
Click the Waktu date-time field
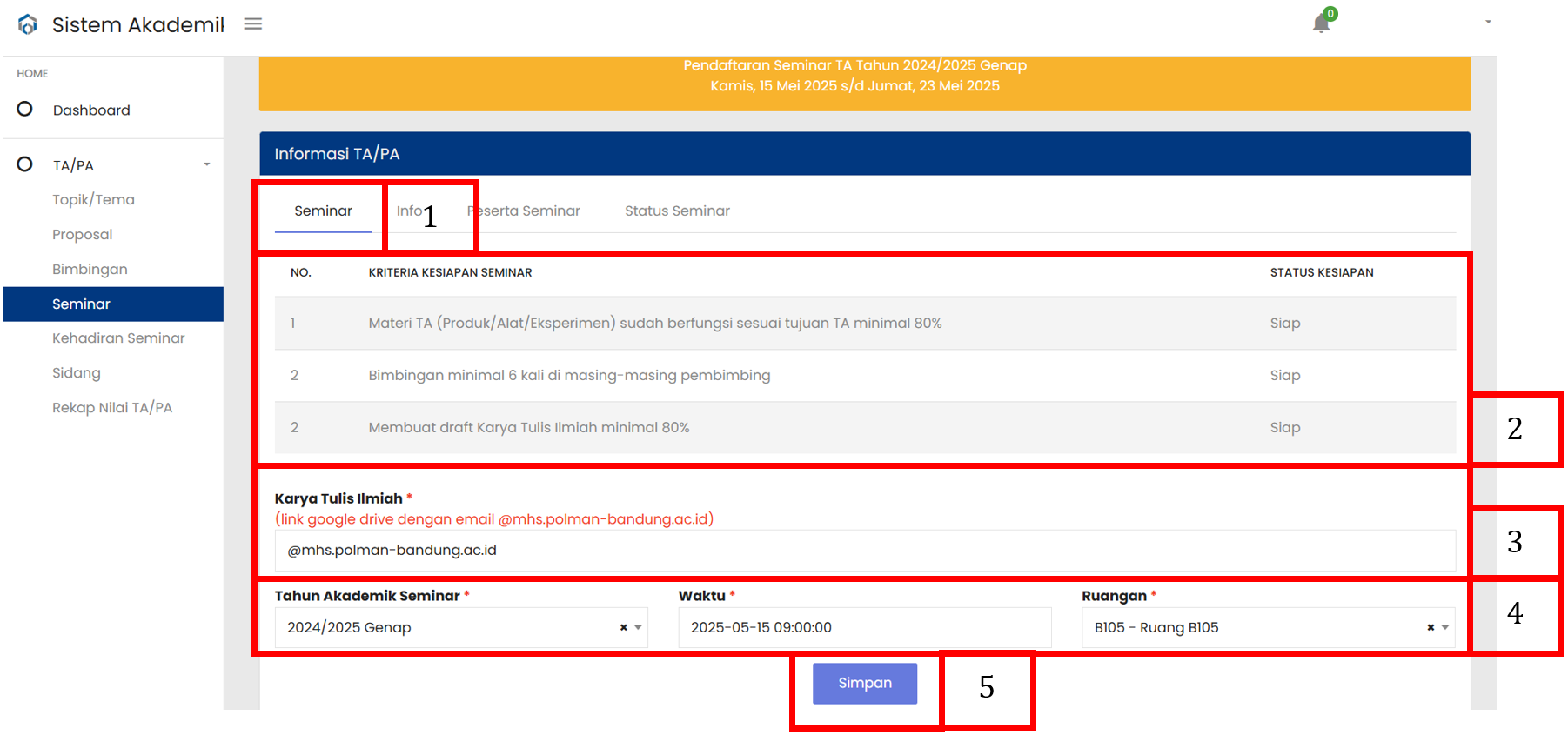click(x=865, y=627)
